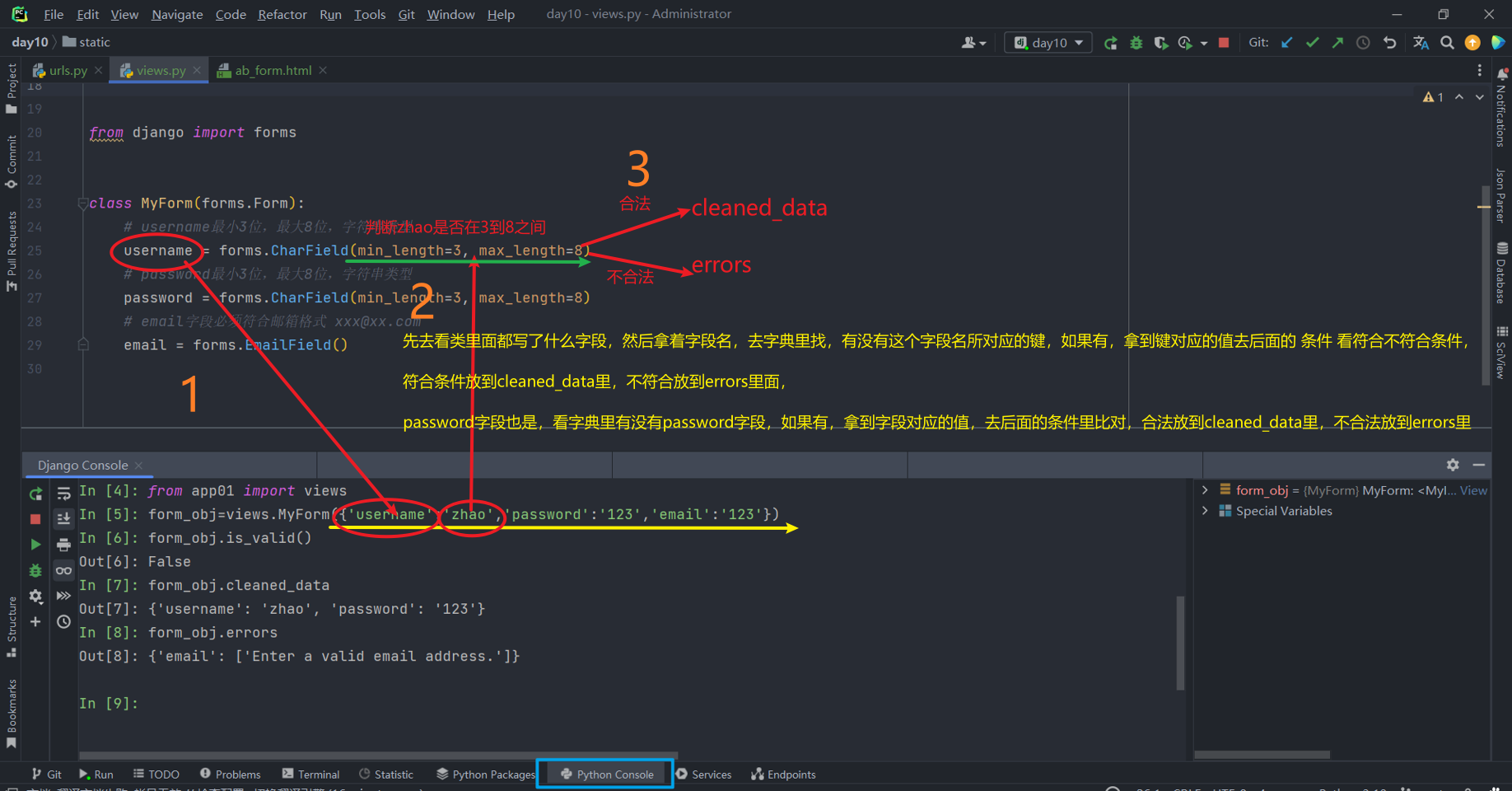Click the Git update project blue arrow
Image resolution: width=1512 pixels, height=791 pixels.
[x=1287, y=43]
